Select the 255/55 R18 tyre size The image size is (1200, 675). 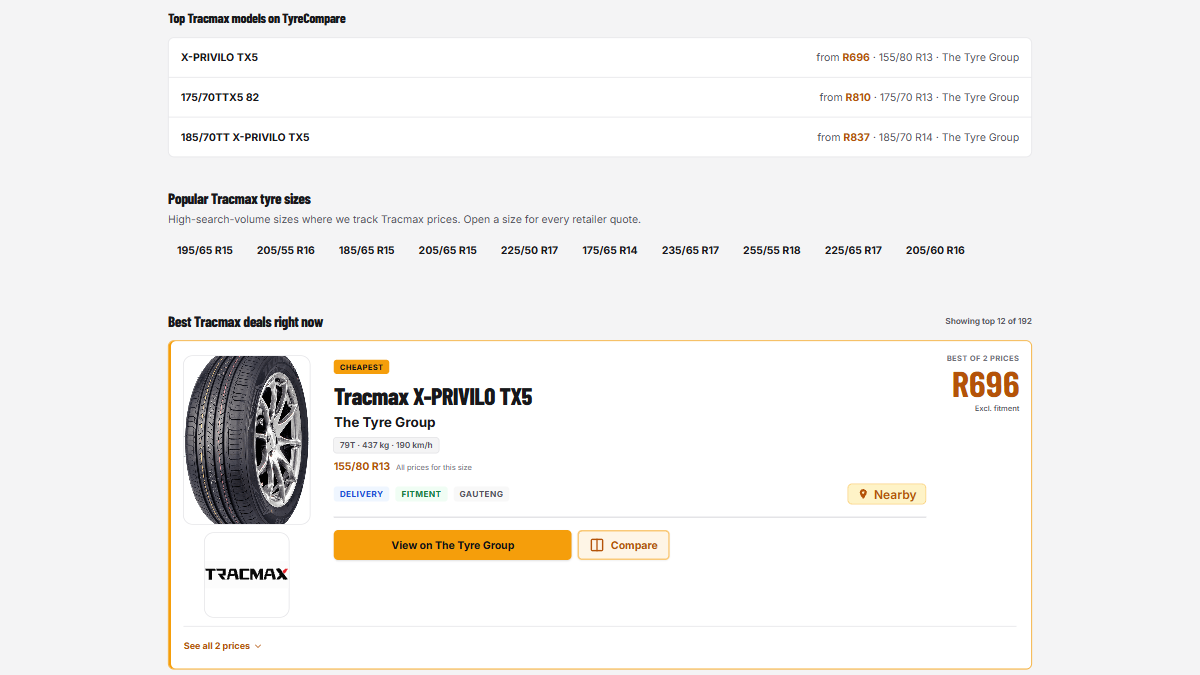point(772,250)
